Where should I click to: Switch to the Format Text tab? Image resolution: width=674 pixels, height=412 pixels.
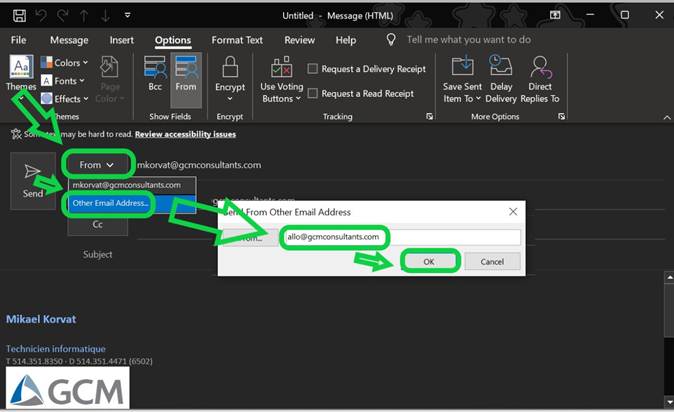(237, 40)
